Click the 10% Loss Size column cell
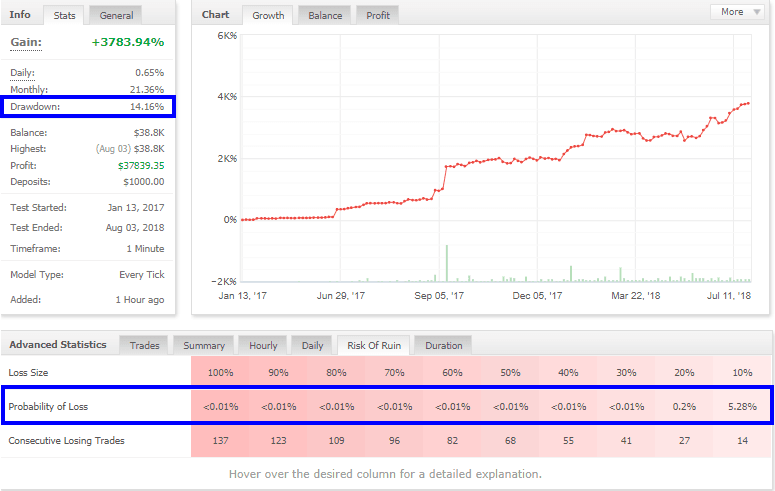 (x=742, y=372)
